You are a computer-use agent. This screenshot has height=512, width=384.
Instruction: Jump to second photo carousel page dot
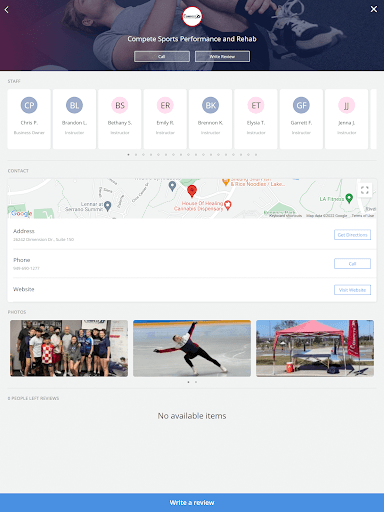196,382
